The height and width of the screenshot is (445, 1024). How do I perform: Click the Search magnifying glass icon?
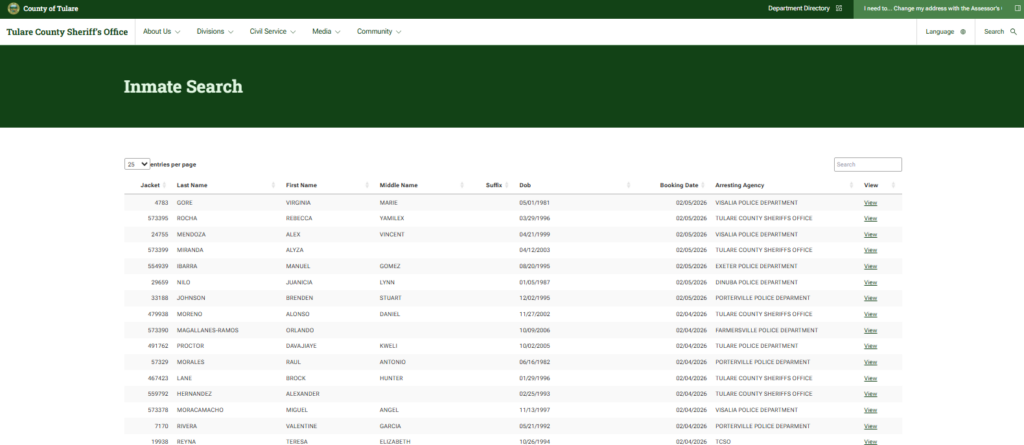(1014, 32)
